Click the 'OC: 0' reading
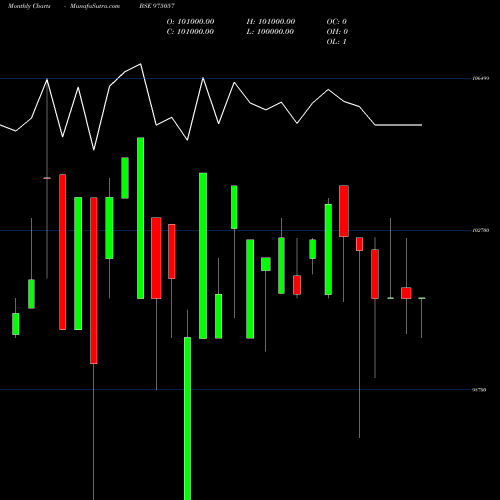 336,22
